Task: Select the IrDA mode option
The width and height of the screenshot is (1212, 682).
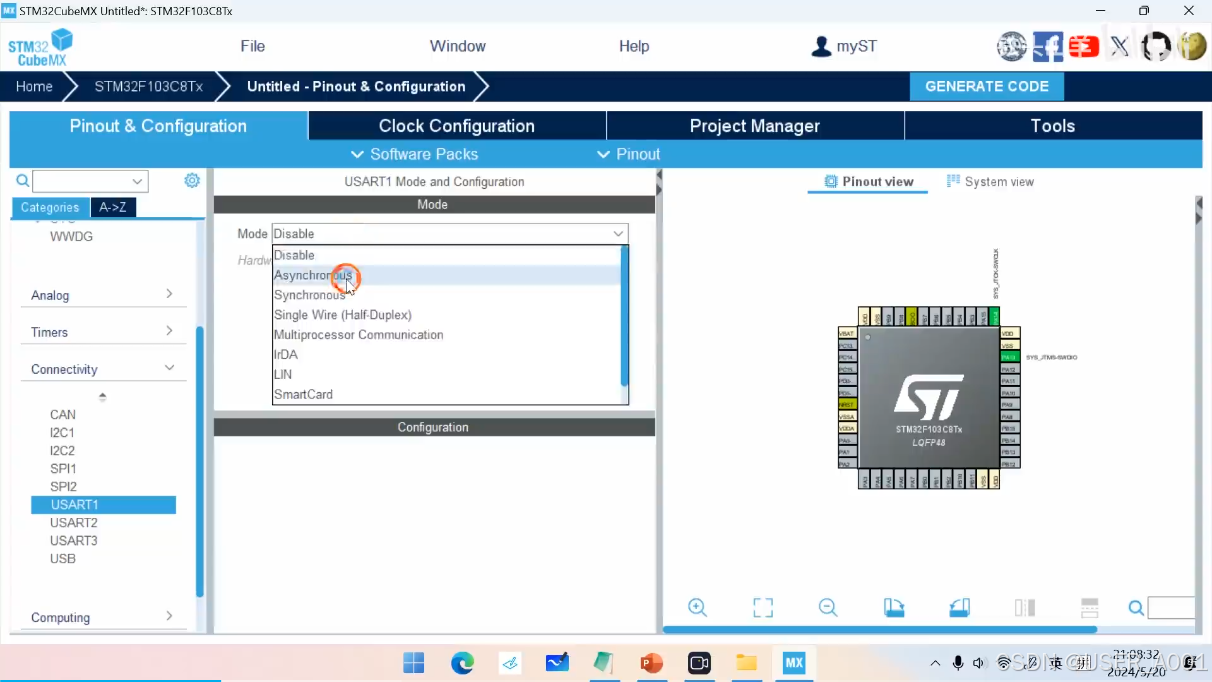Action: tap(447, 355)
